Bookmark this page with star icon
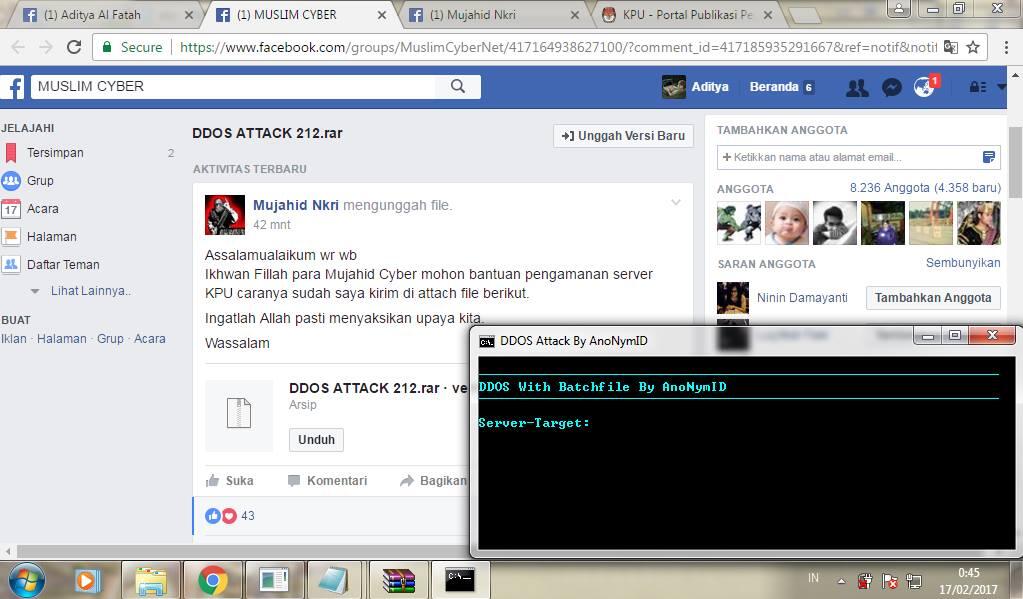The image size is (1023, 599). pos(973,47)
